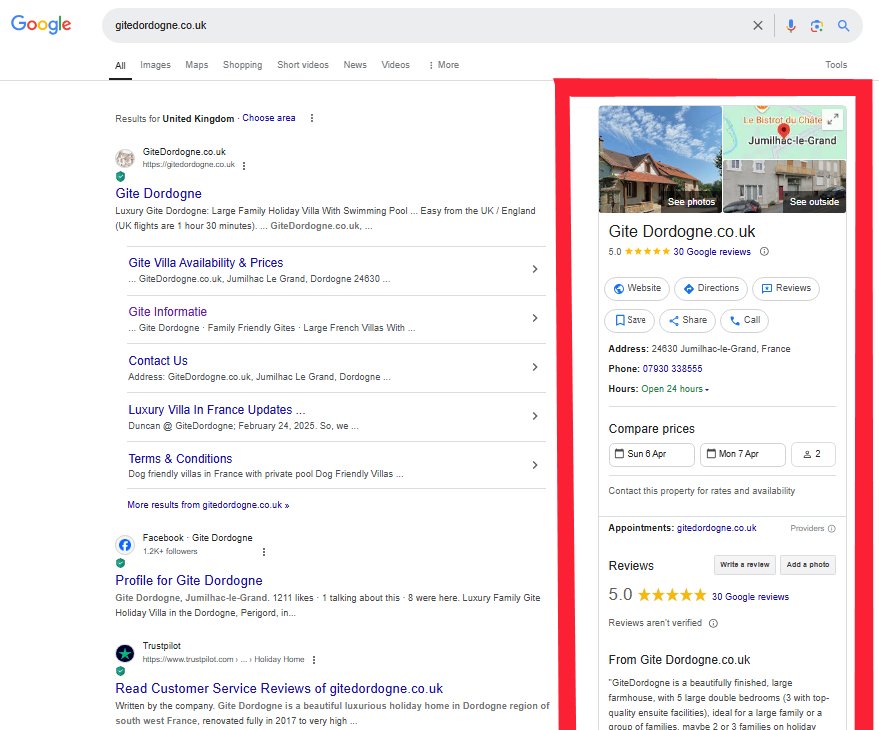Click the Reviews button in knowledge panel
Screen dimensions: 879x730
click(786, 288)
